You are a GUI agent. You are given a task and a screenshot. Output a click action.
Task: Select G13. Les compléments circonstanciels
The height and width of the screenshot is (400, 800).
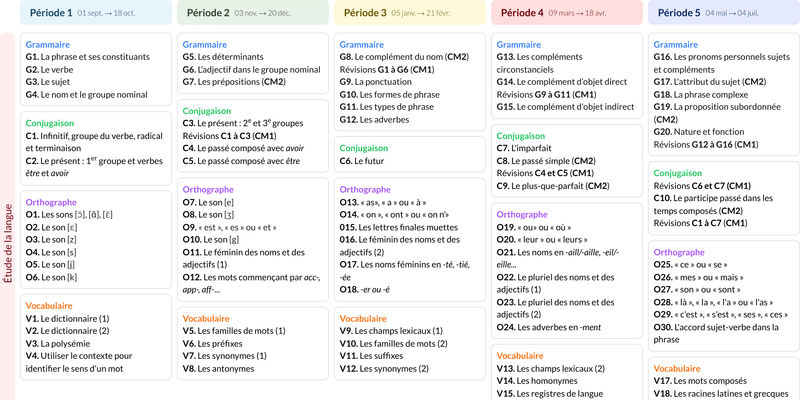click(540, 63)
